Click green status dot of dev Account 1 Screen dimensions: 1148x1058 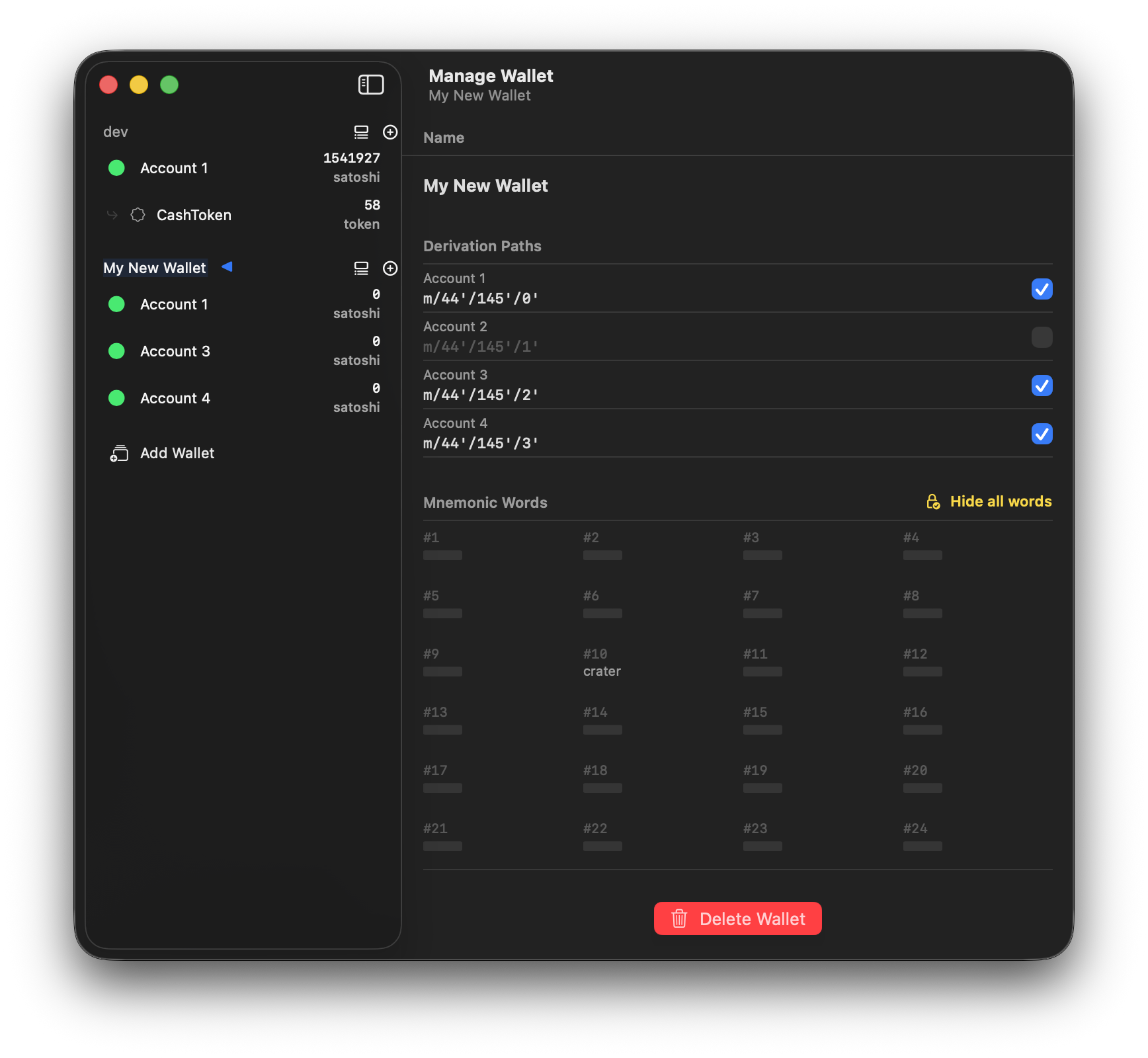tap(116, 168)
